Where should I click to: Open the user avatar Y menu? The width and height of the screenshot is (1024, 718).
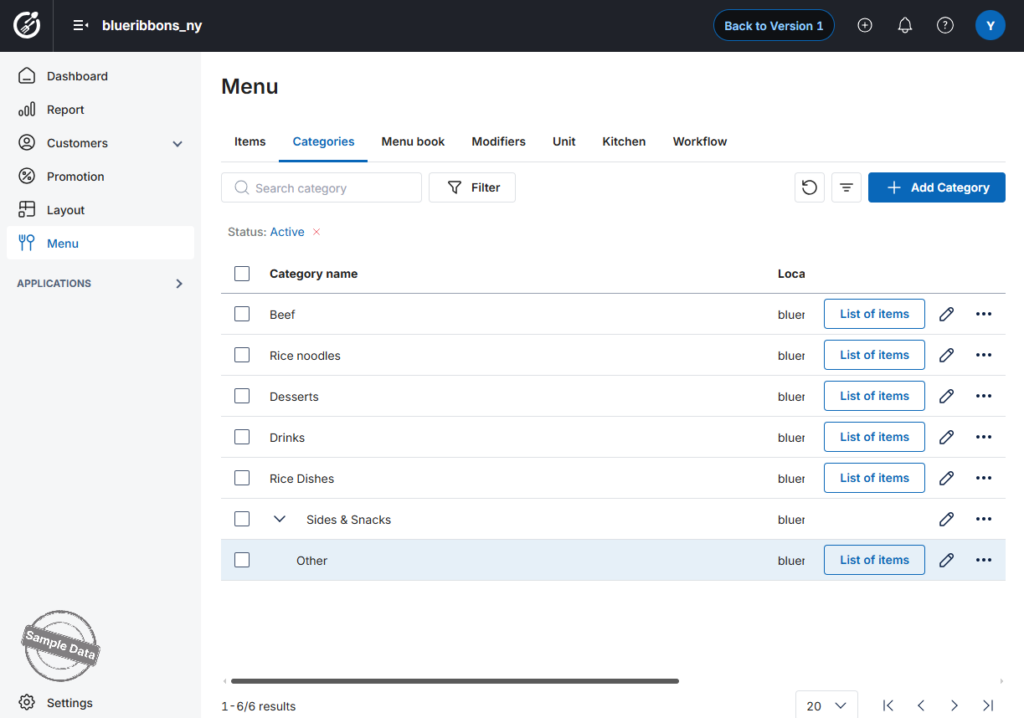coord(990,25)
